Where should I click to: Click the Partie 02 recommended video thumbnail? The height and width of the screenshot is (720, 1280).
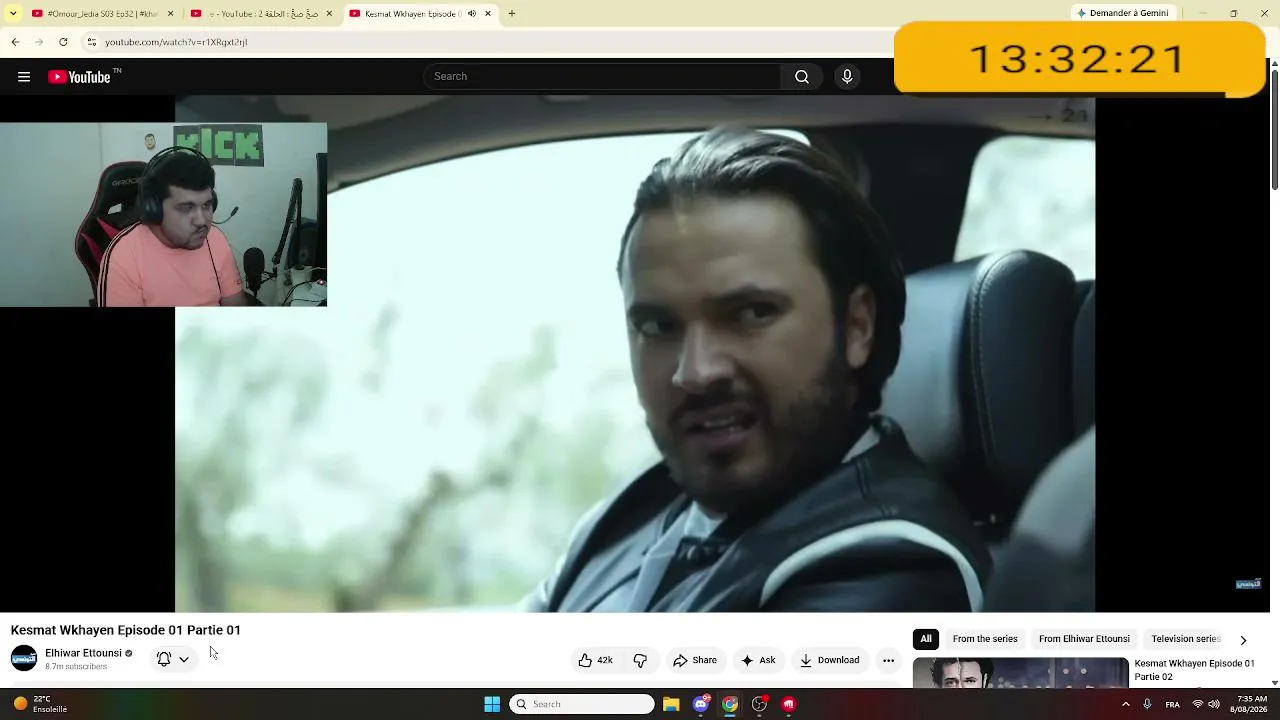pyautogui.click(x=1021, y=673)
